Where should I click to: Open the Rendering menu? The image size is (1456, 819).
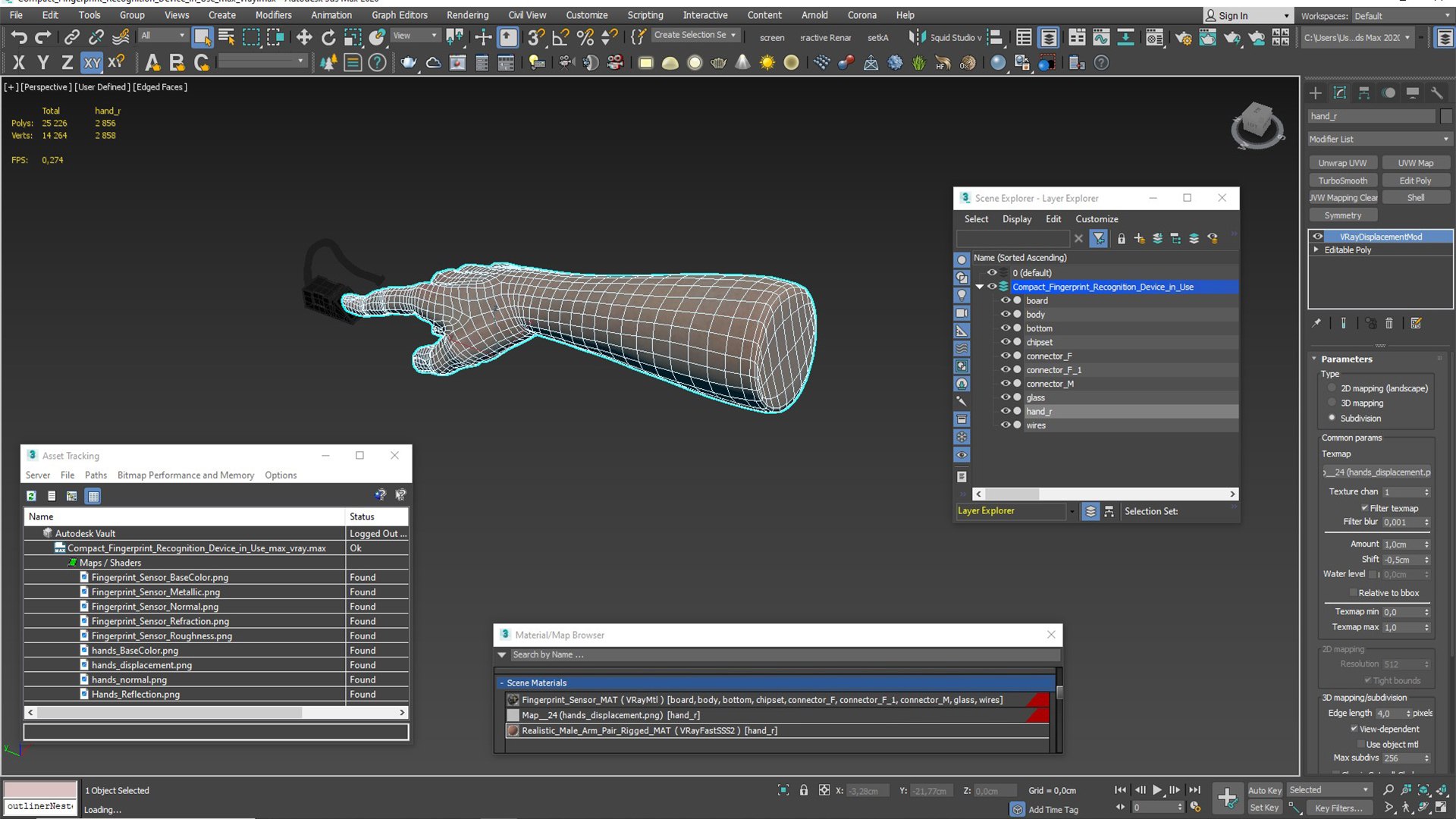[467, 15]
